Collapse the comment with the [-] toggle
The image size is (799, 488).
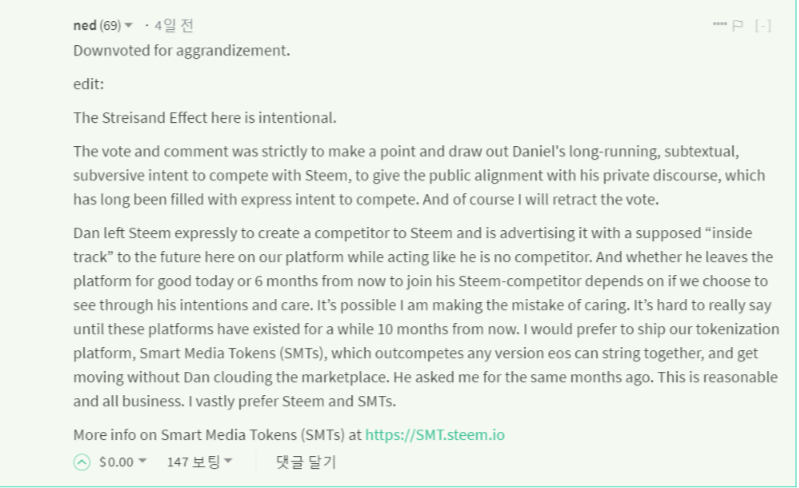click(x=763, y=25)
